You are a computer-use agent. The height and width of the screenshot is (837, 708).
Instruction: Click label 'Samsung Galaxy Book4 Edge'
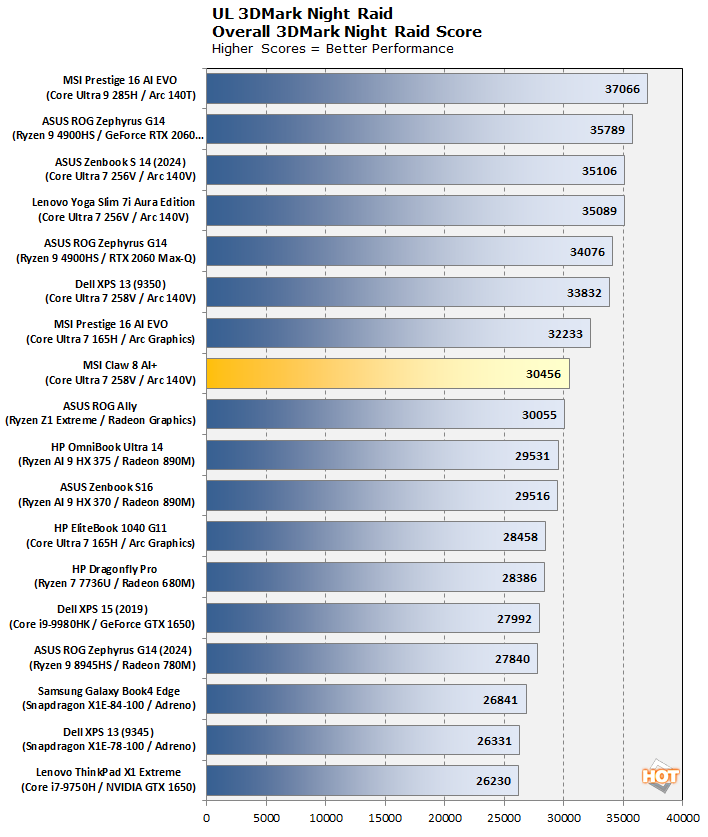109,691
